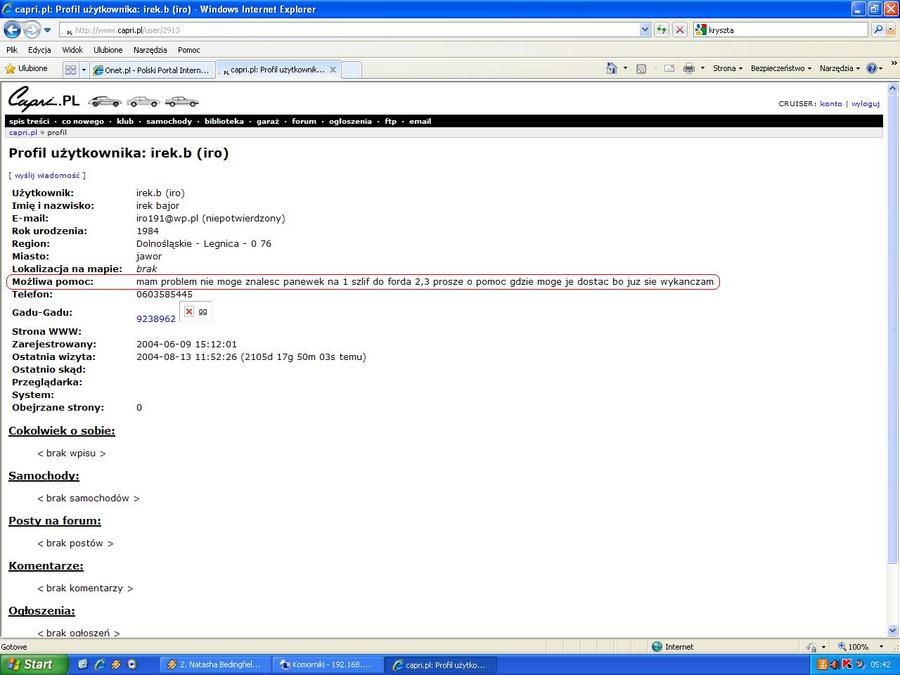Click the Stop loading X icon
The width and height of the screenshot is (900, 675).
click(680, 30)
